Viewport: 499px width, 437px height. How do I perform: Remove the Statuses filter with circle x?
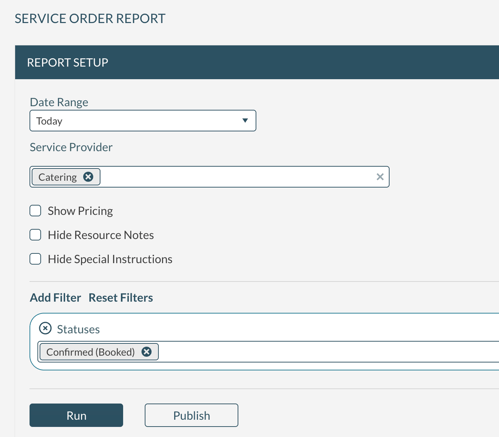[45, 328]
